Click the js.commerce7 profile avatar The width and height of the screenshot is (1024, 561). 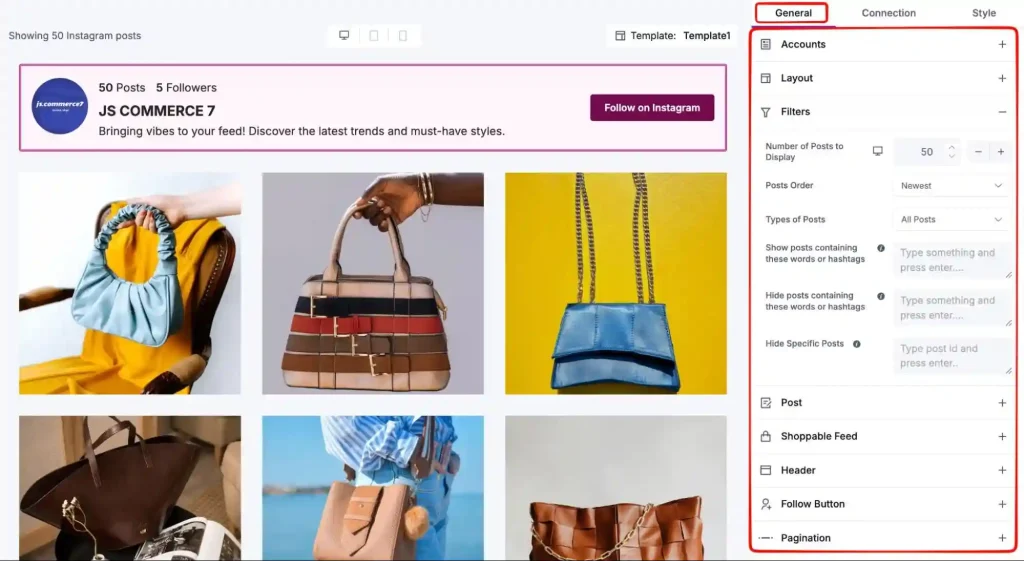59,106
